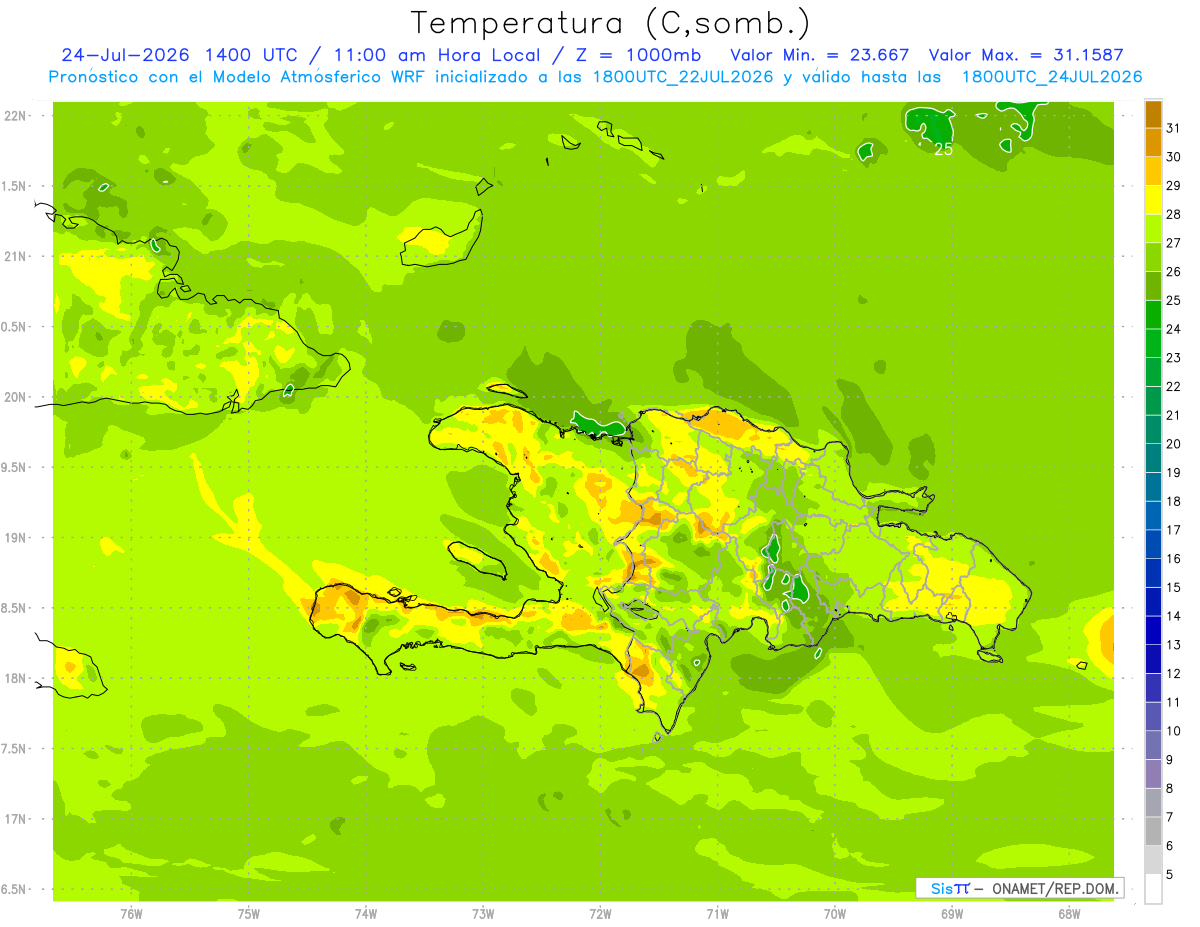Click the legend value "24"

[x=1174, y=329]
